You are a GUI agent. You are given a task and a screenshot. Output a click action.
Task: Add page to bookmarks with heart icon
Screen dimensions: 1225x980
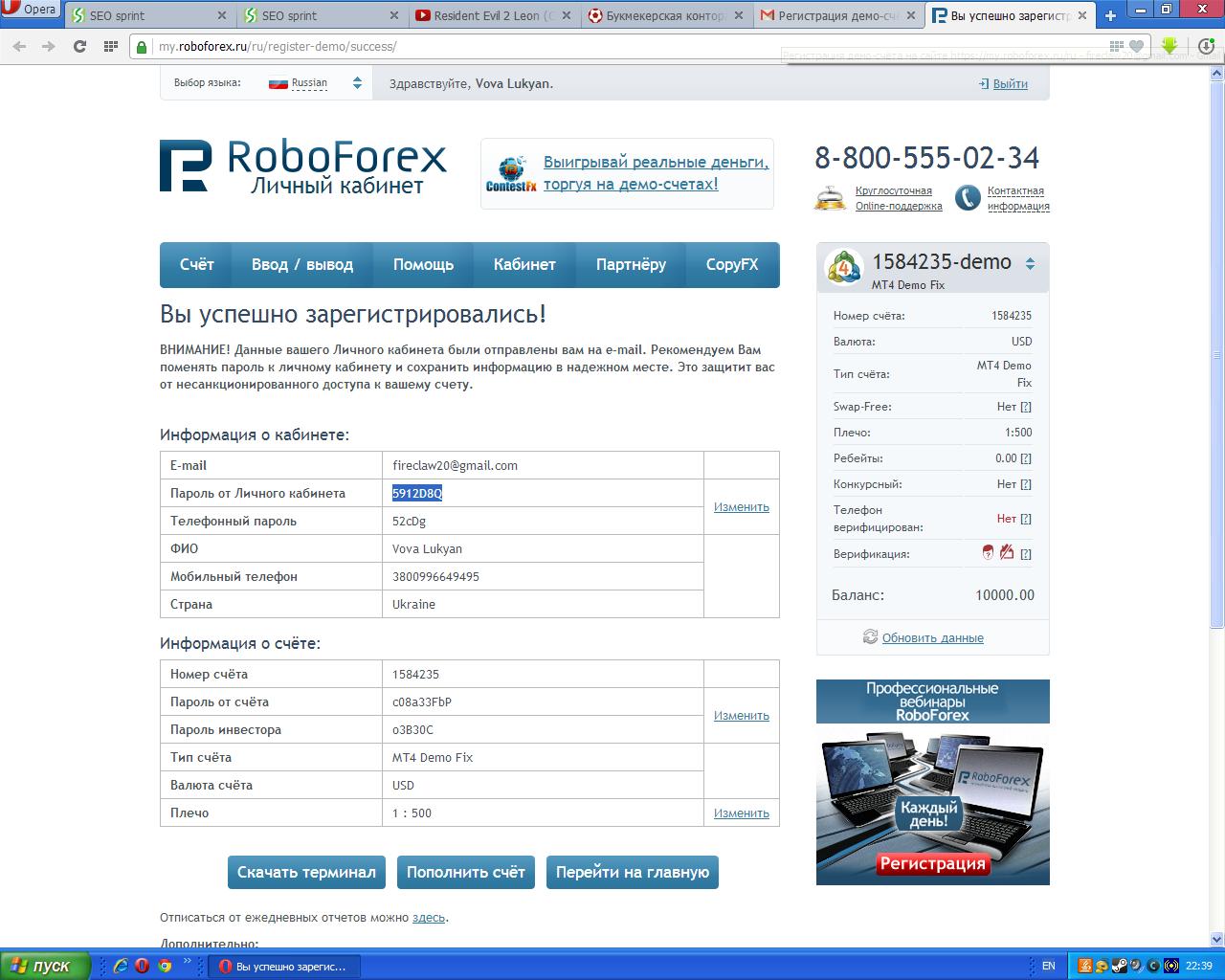(x=1137, y=46)
